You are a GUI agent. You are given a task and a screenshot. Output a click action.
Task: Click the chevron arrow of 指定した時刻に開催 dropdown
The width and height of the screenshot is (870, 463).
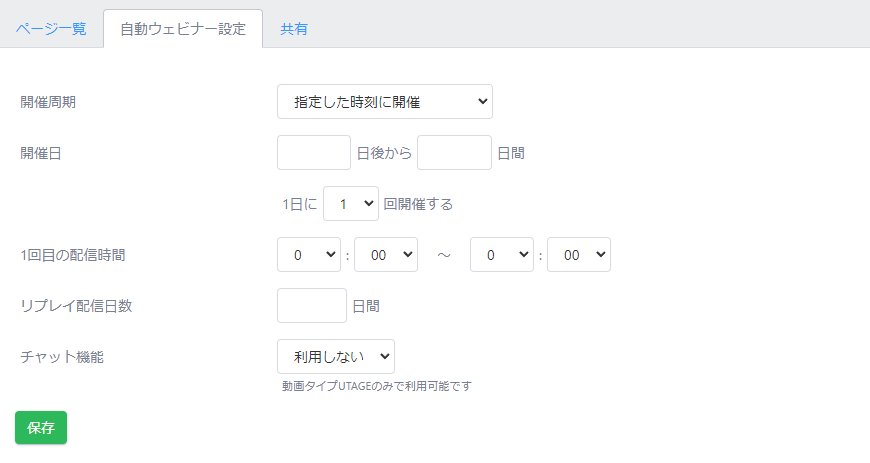(x=483, y=102)
